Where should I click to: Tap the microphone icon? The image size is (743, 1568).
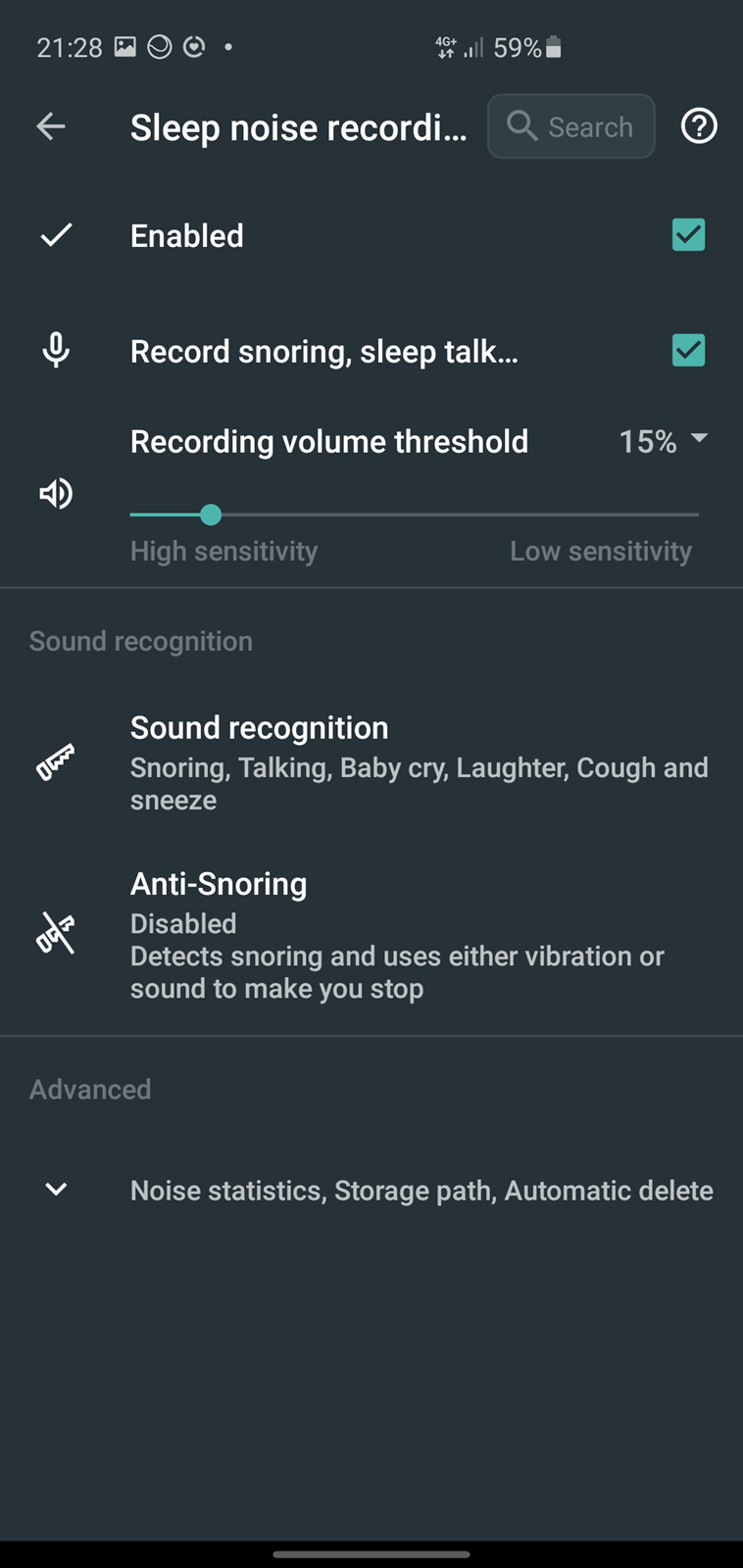coord(56,350)
